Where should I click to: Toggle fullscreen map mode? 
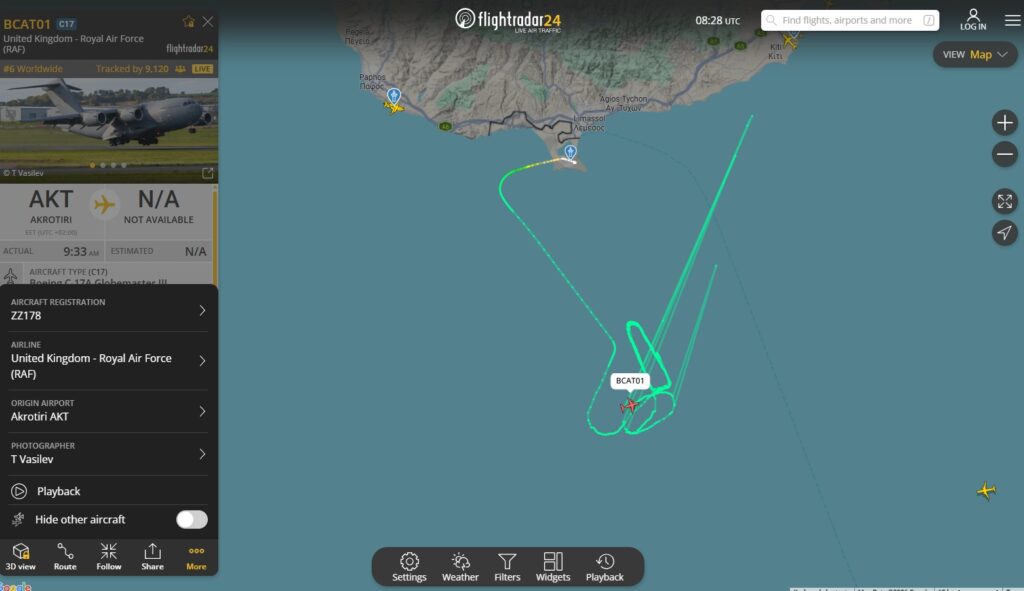pos(1004,201)
